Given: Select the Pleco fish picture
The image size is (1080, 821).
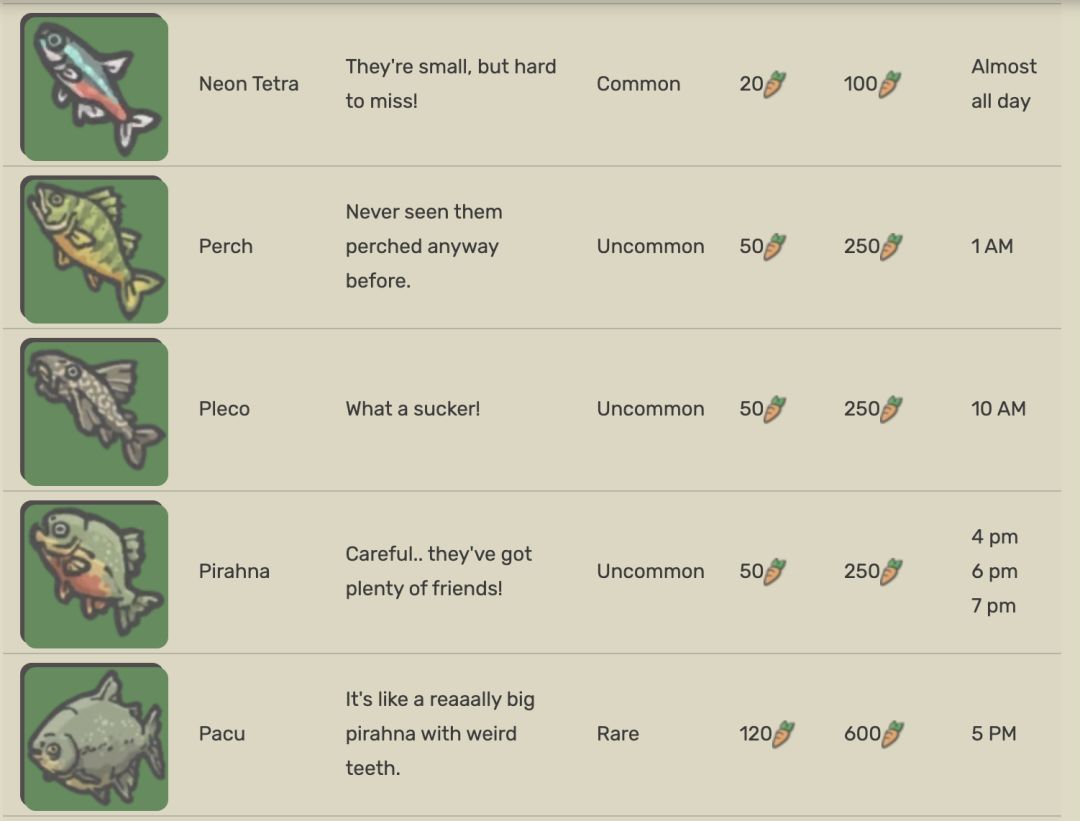Looking at the screenshot, I should 95,412.
